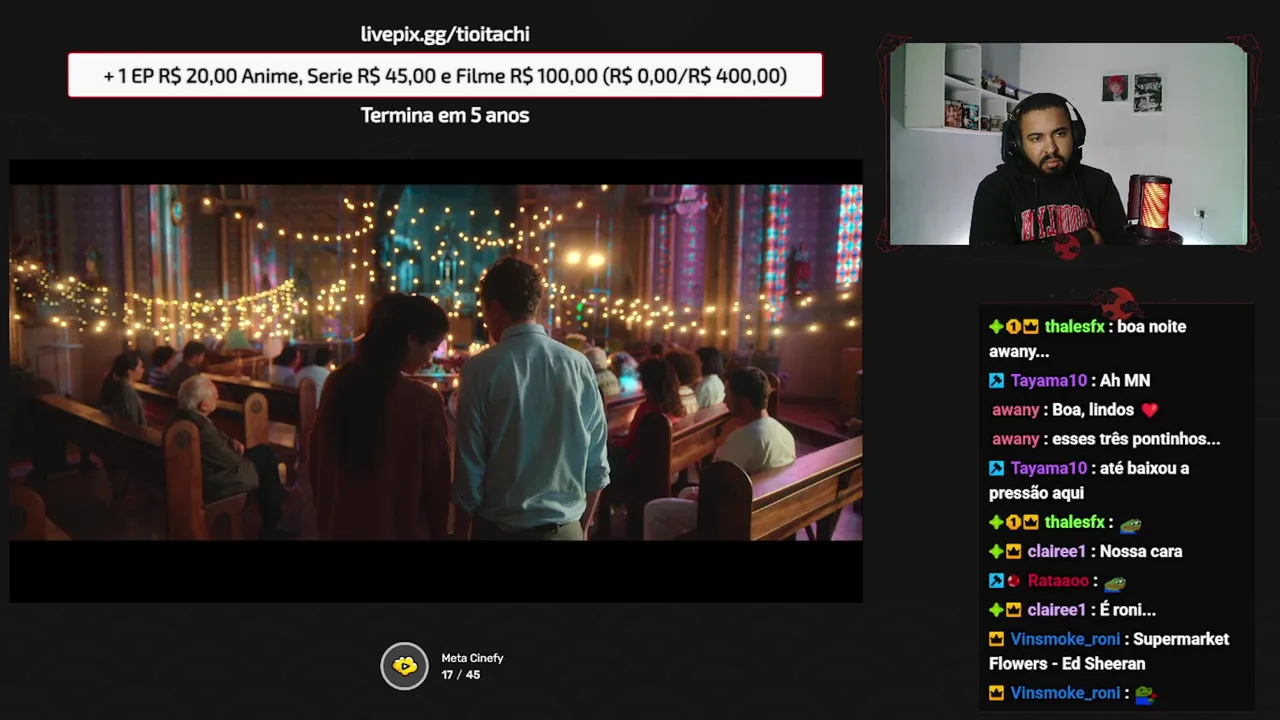
Task: Click the 'até baixou a pressão aqui' text
Action: click(1089, 480)
